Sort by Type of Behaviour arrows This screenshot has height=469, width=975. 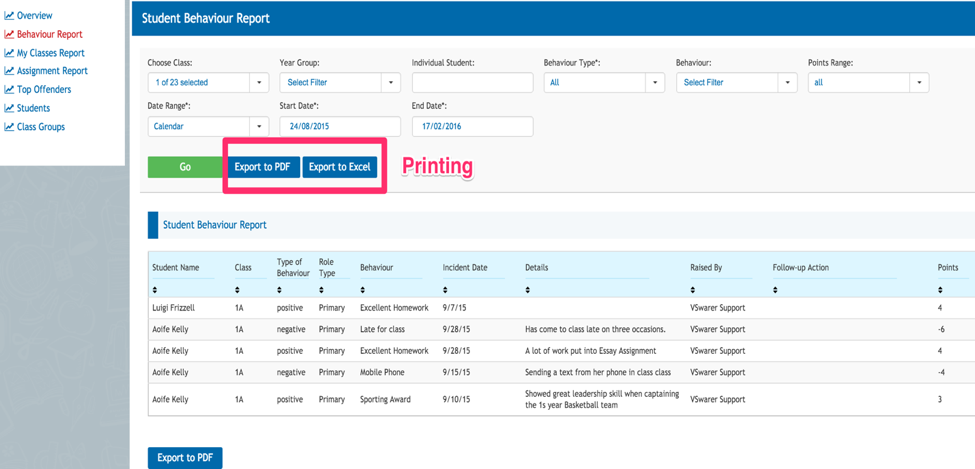point(279,290)
